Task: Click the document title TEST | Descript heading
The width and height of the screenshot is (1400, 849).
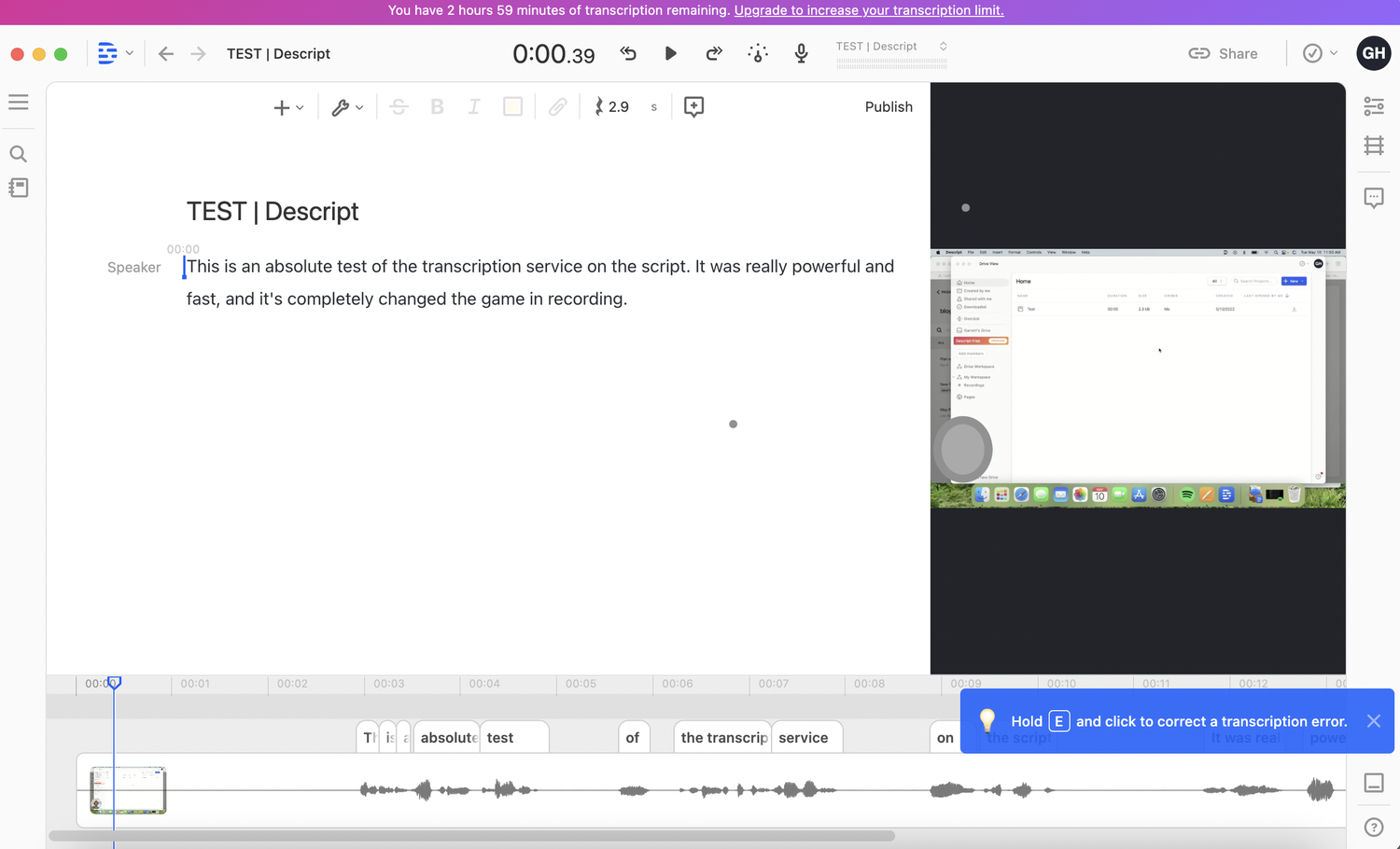Action: tap(273, 212)
